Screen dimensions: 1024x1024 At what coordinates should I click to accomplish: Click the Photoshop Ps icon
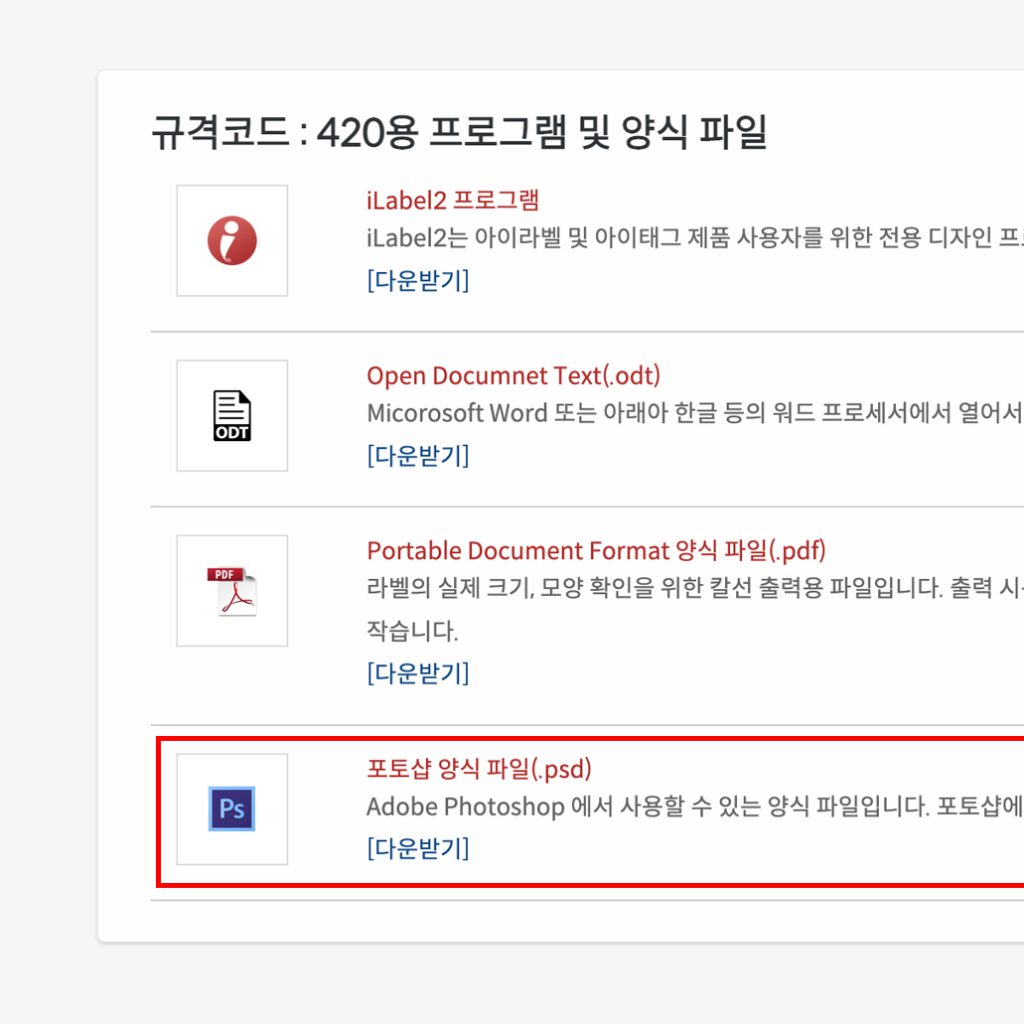pyautogui.click(x=232, y=808)
